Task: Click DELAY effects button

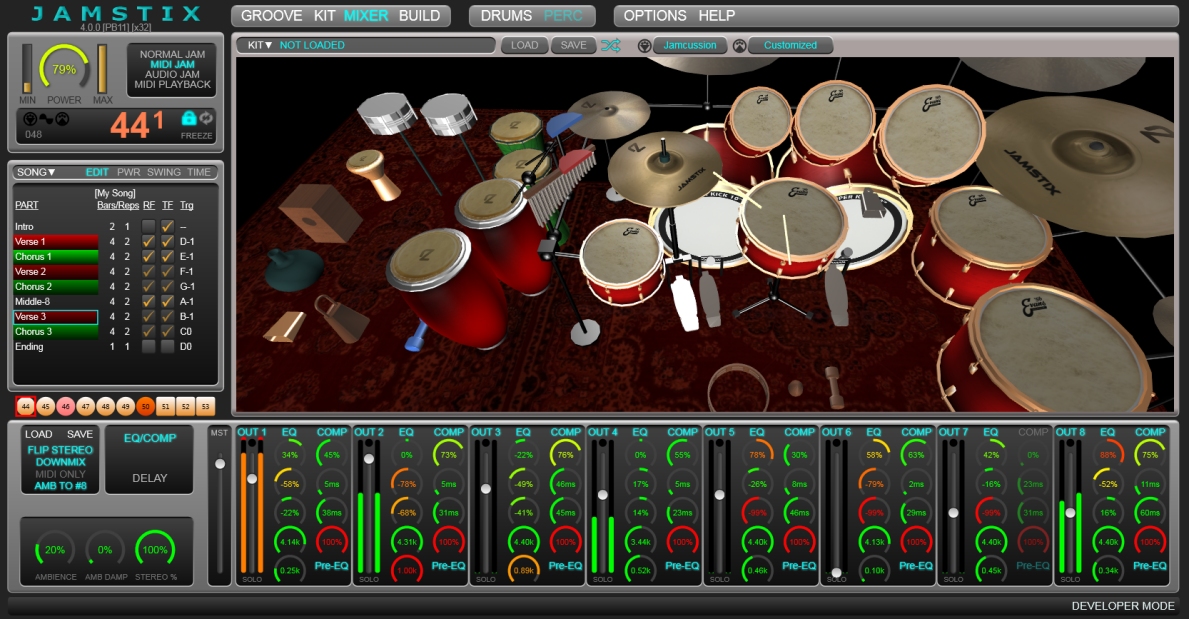Action: 149,478
